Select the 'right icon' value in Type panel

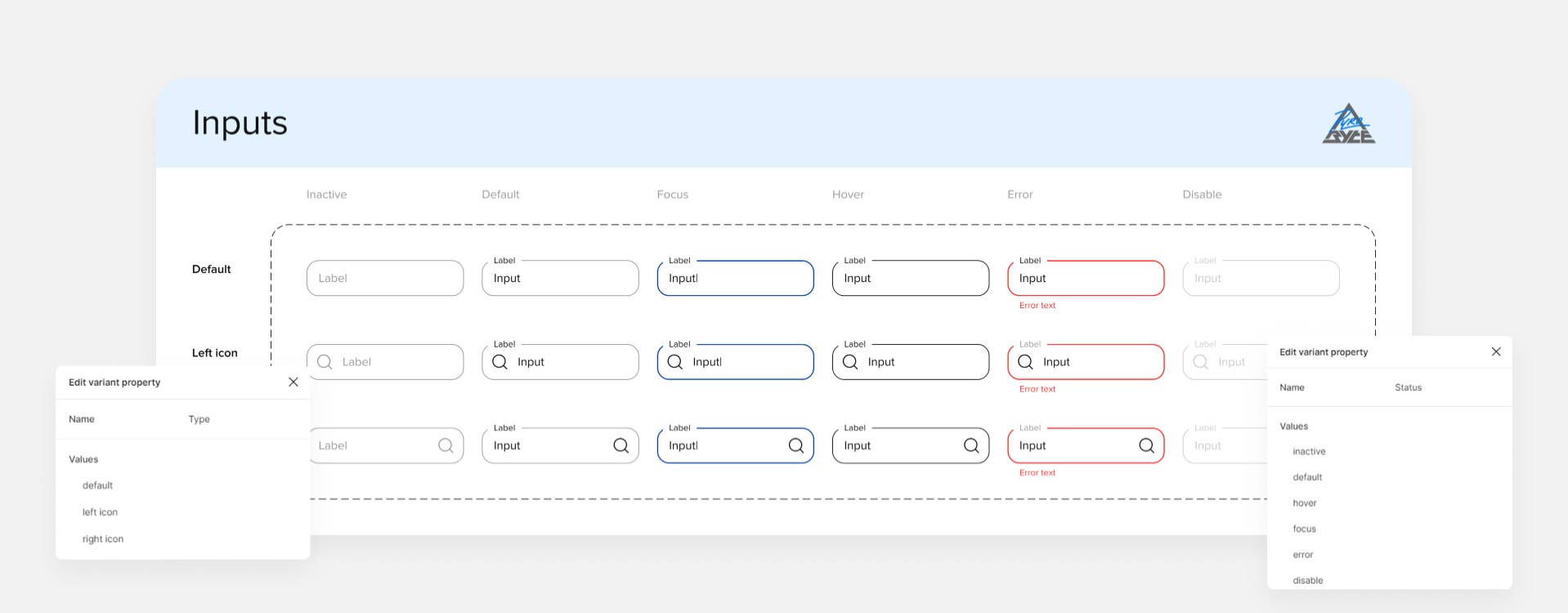(x=103, y=539)
